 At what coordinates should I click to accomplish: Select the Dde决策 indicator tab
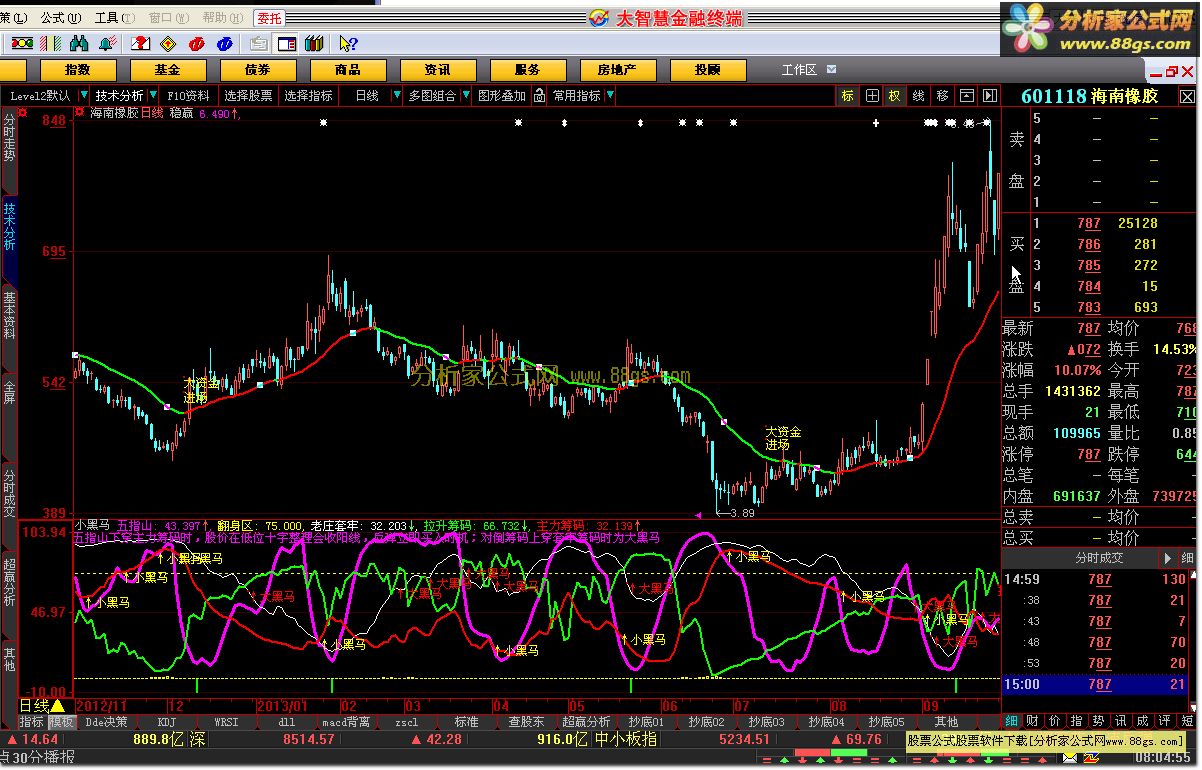pos(106,721)
